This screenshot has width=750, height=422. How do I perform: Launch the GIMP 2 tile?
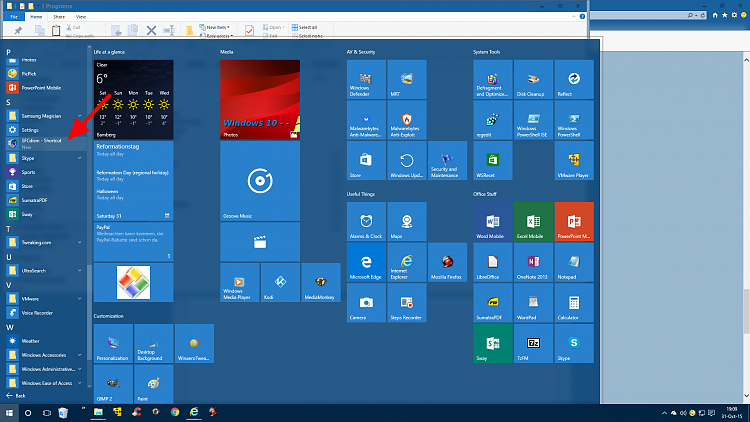pos(113,384)
